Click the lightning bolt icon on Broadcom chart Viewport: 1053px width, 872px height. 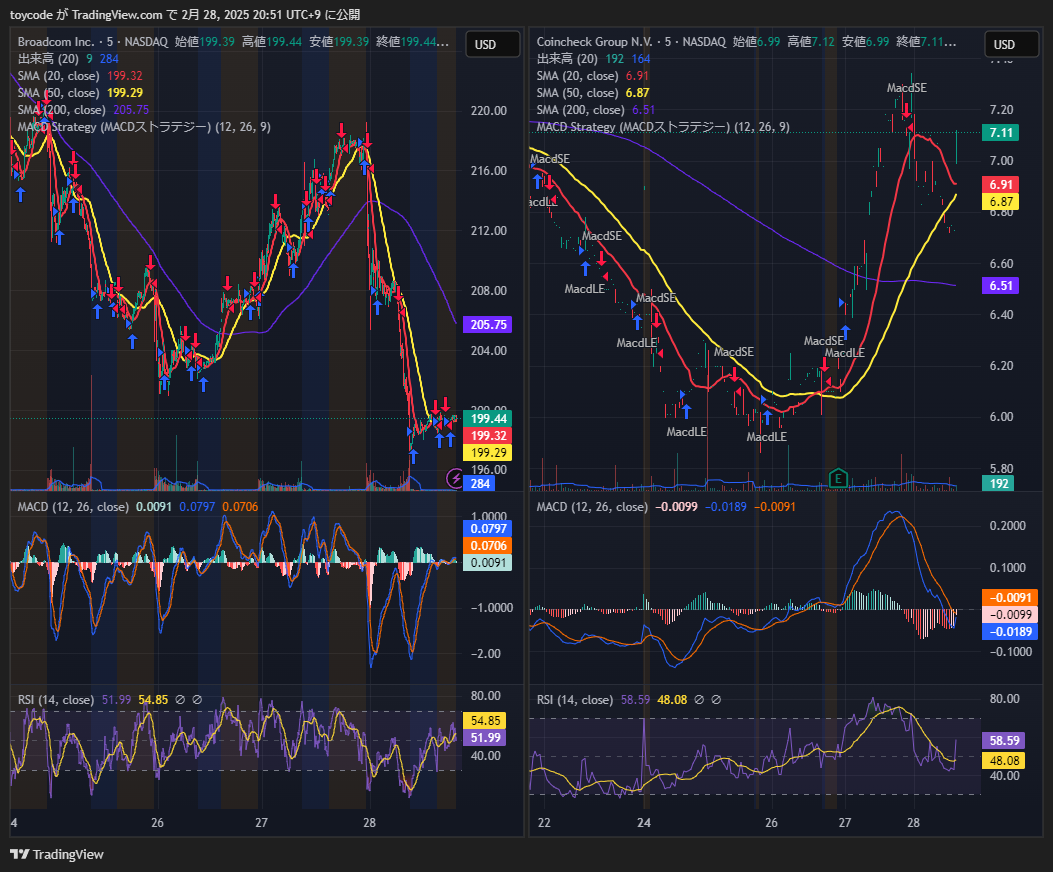(x=455, y=478)
